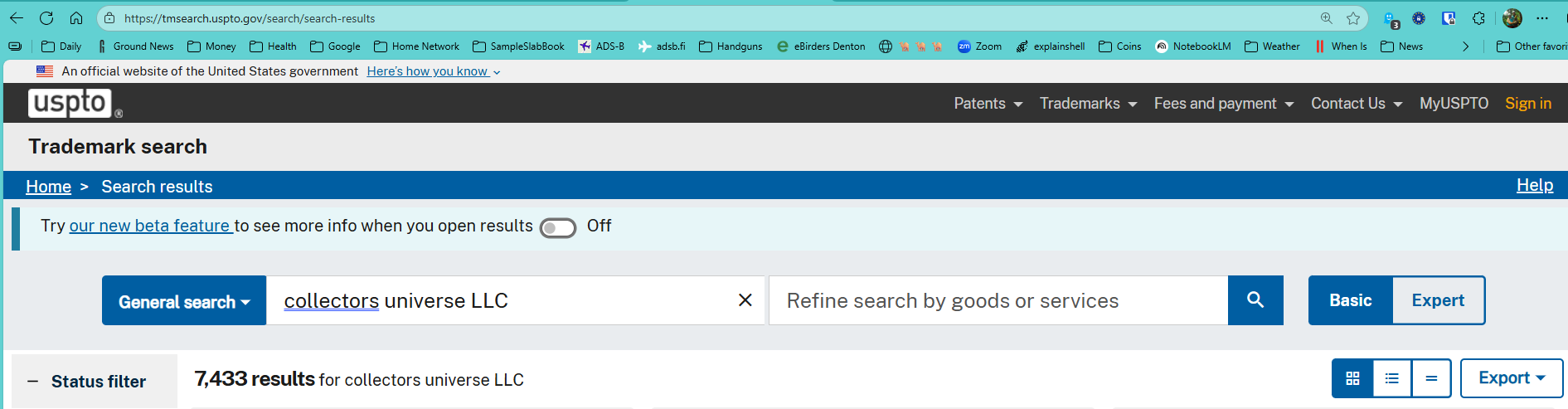Viewport: 1568px width, 409px height.
Task: Go to MyUSPTO
Action: click(x=1454, y=104)
